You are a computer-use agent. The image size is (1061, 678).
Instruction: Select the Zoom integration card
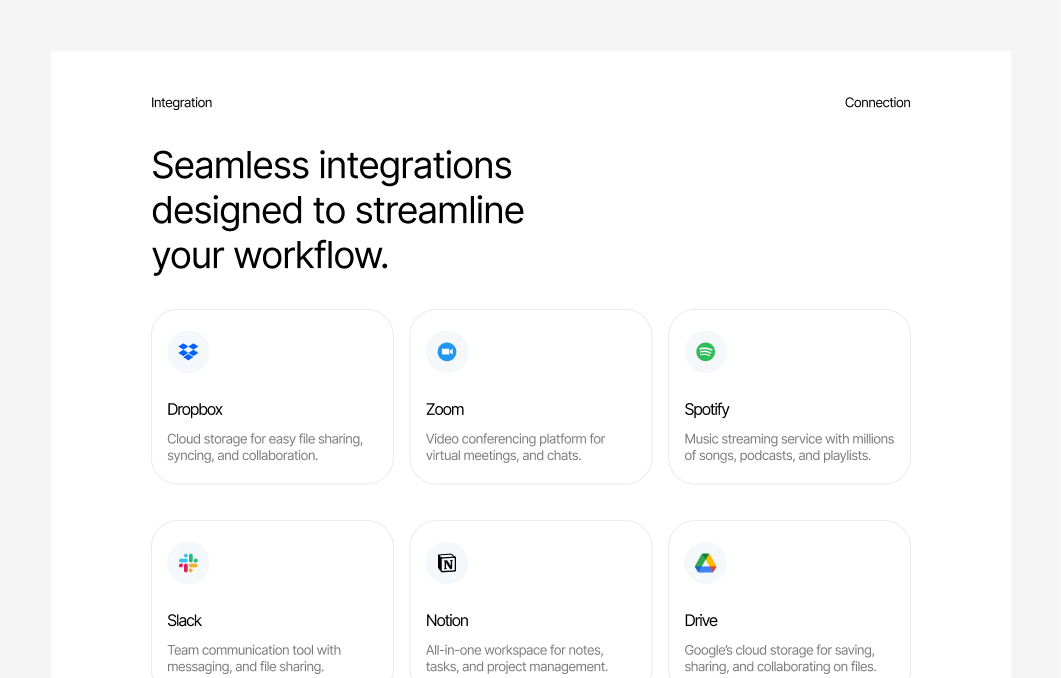[530, 396]
